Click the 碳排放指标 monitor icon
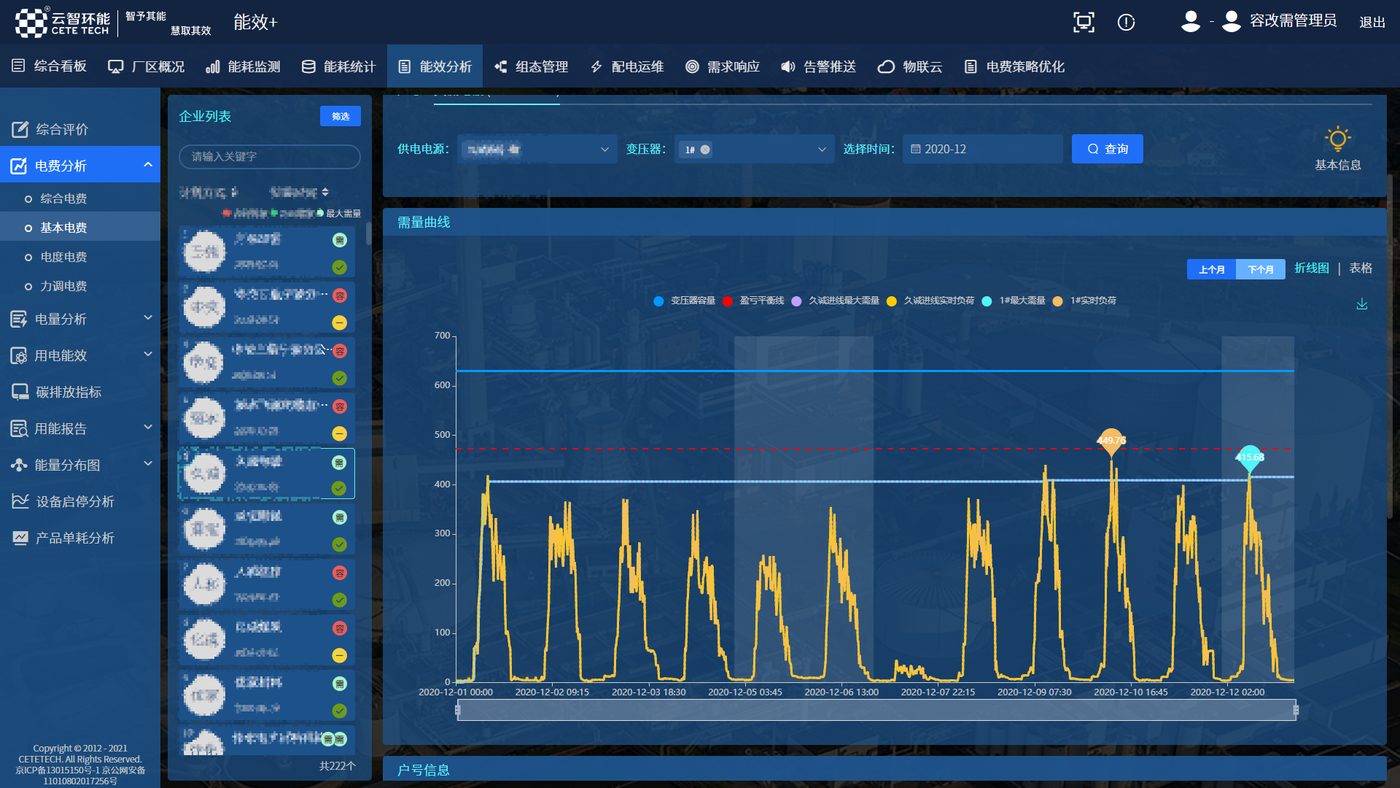The image size is (1400, 788). (19, 392)
